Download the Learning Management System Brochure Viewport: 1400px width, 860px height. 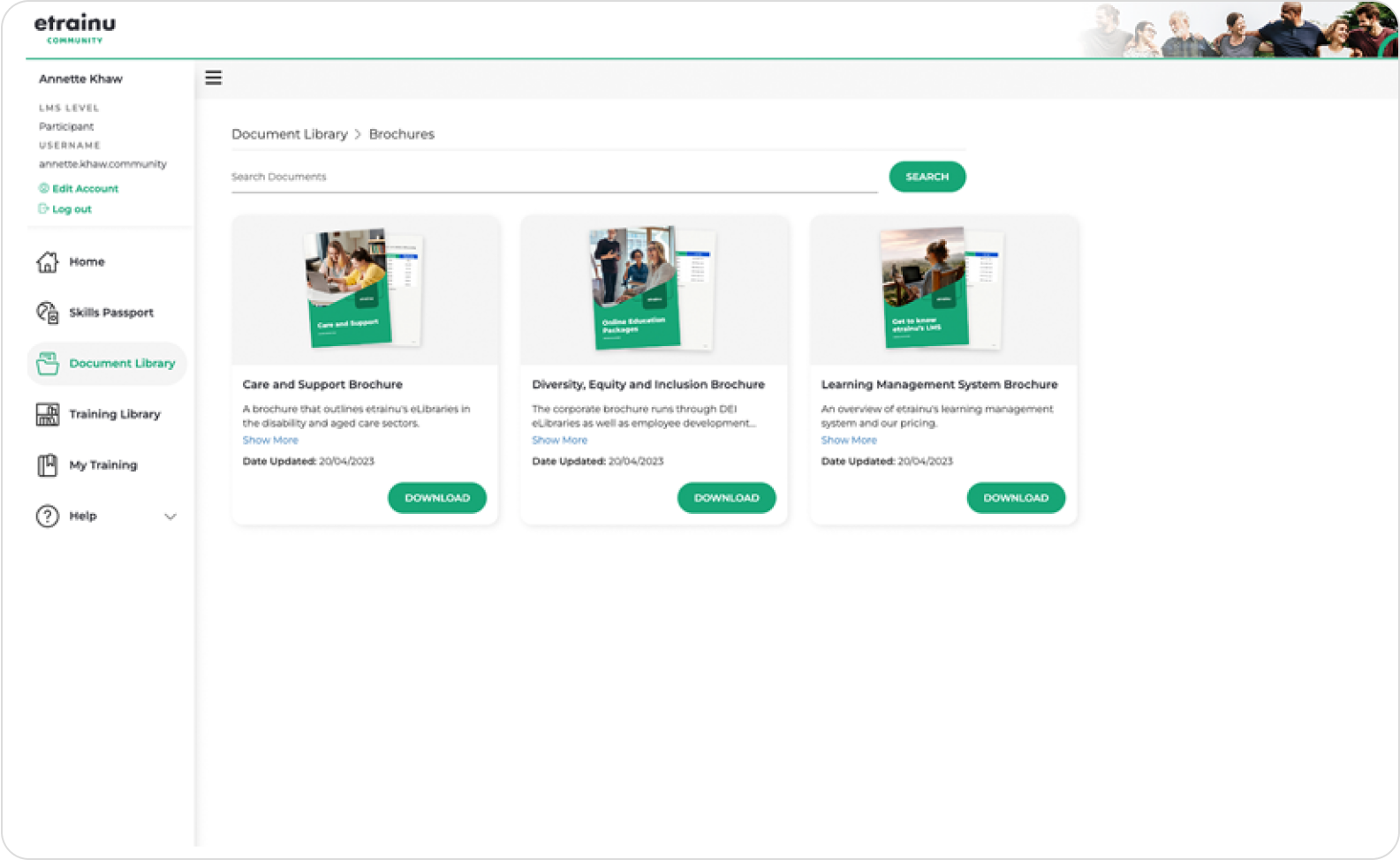click(x=1016, y=498)
